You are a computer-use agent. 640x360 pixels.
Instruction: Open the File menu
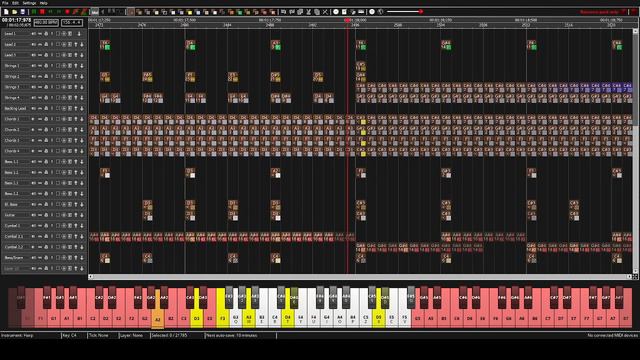(5, 3)
